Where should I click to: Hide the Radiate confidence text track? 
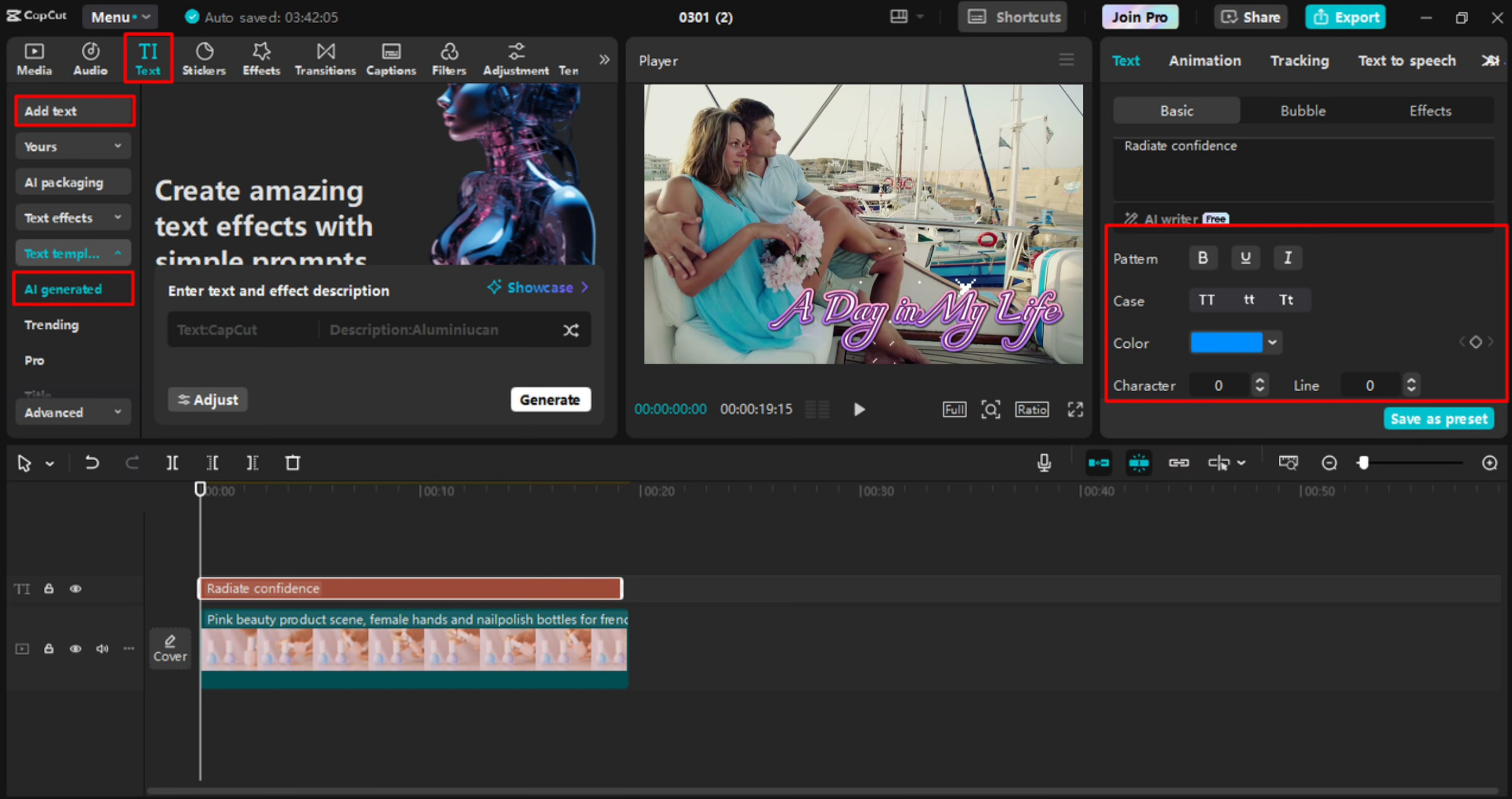pyautogui.click(x=75, y=588)
